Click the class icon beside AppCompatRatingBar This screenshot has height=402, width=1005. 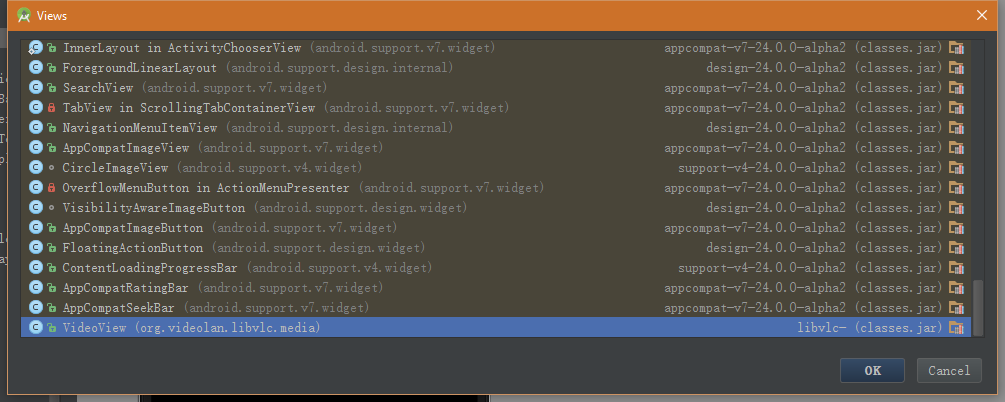click(36, 288)
